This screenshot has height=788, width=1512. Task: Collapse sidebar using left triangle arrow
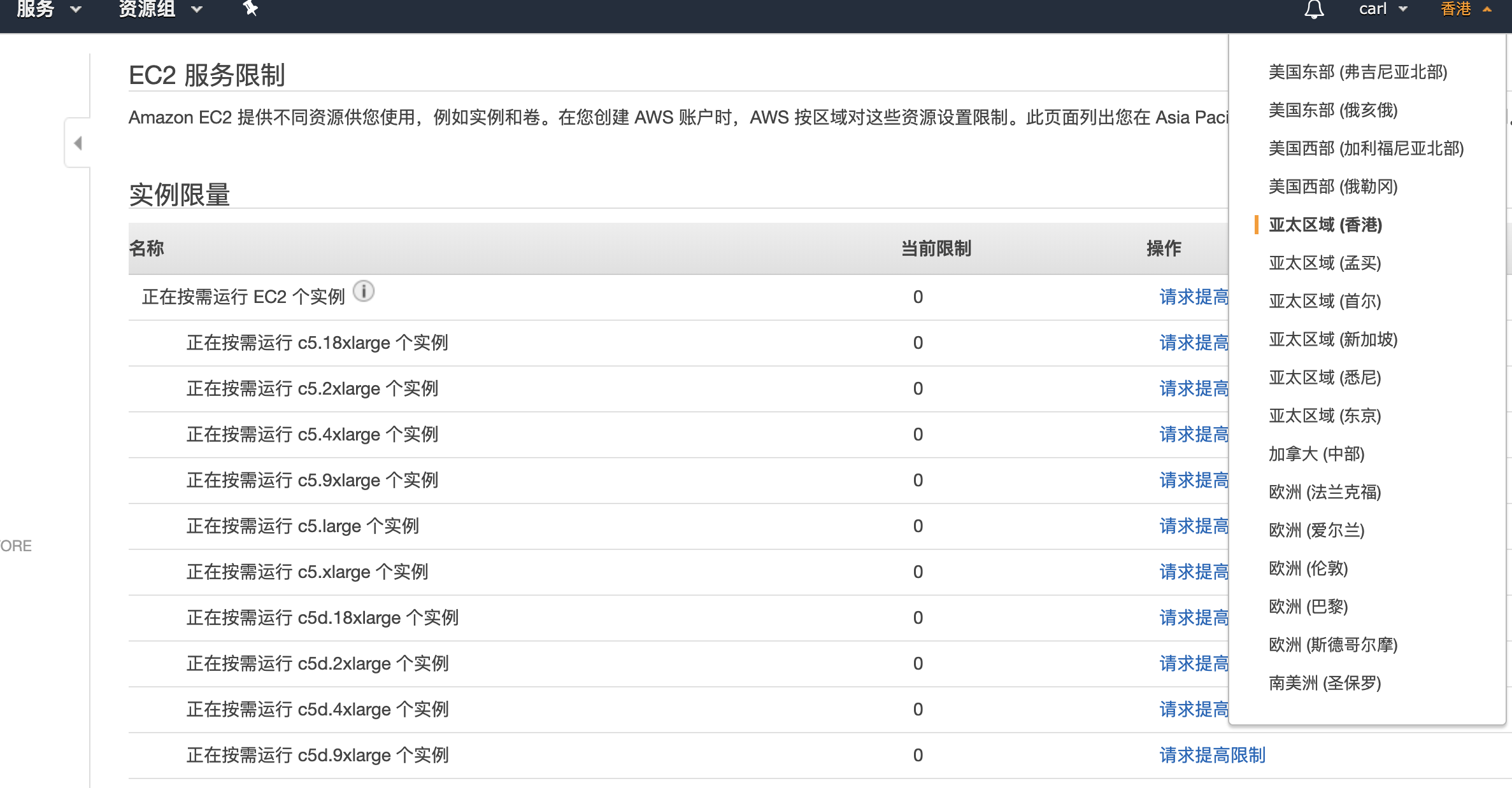[78, 143]
